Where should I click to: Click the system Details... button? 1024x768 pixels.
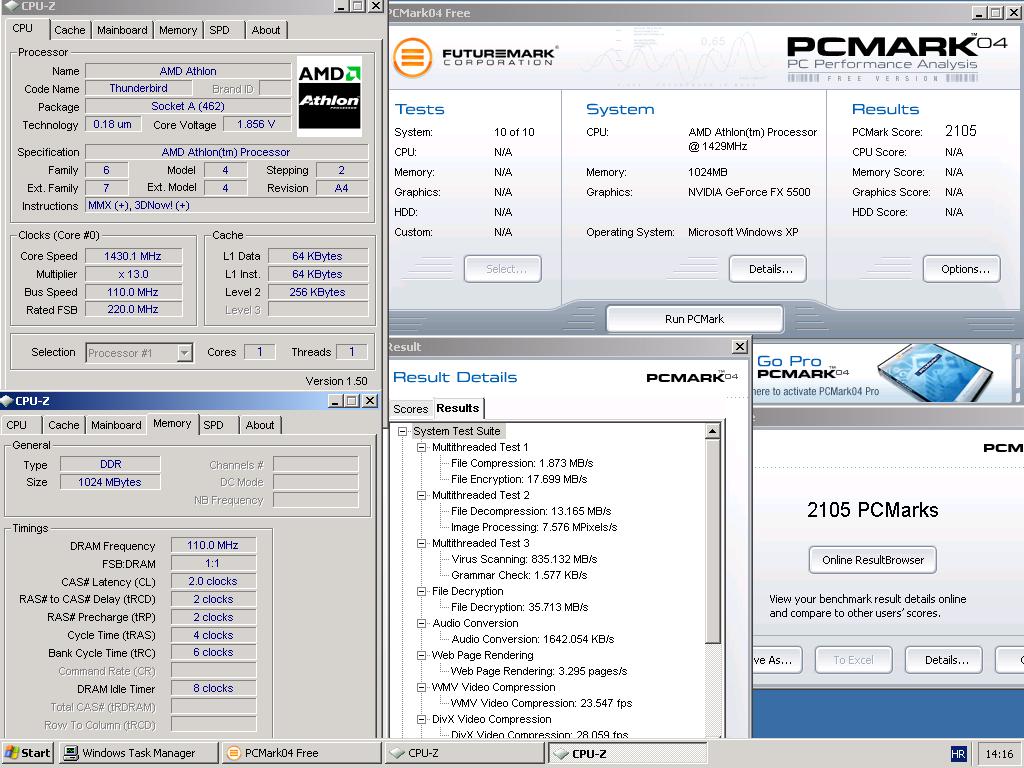[x=768, y=269]
